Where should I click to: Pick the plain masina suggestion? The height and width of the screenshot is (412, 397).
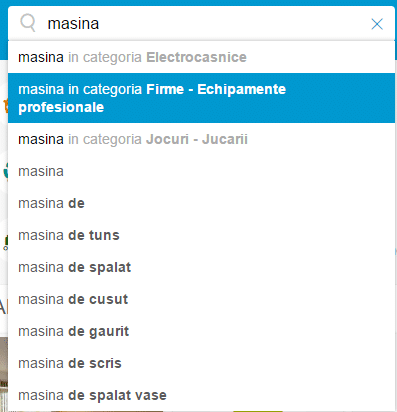(201, 171)
